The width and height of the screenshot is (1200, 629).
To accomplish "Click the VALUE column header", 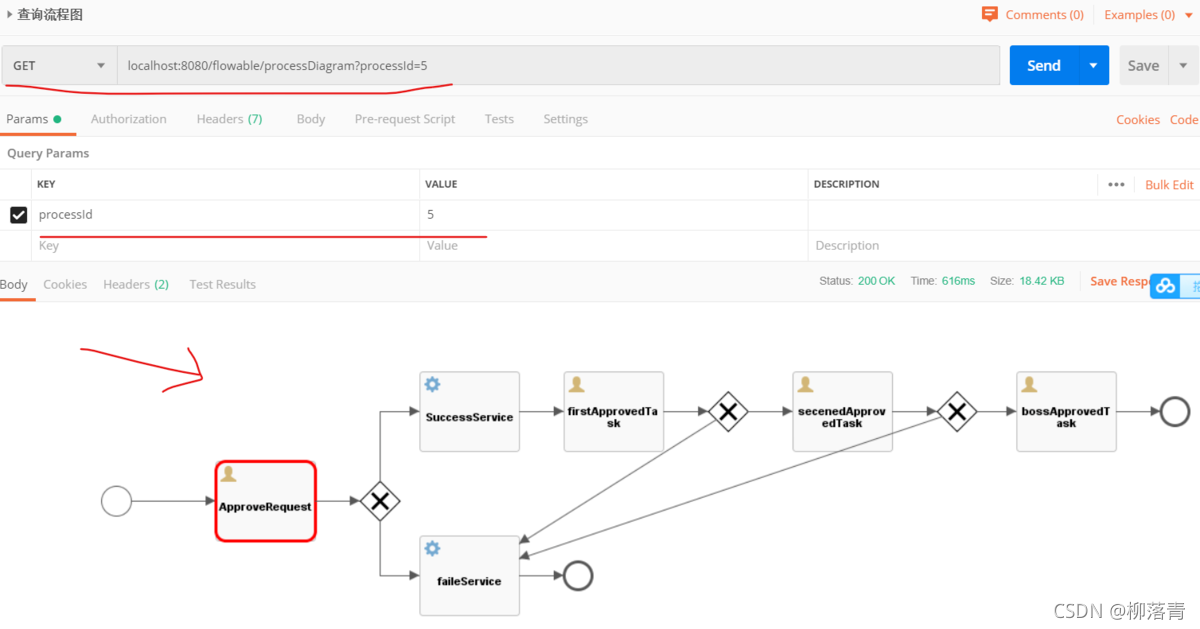I will [x=441, y=185].
